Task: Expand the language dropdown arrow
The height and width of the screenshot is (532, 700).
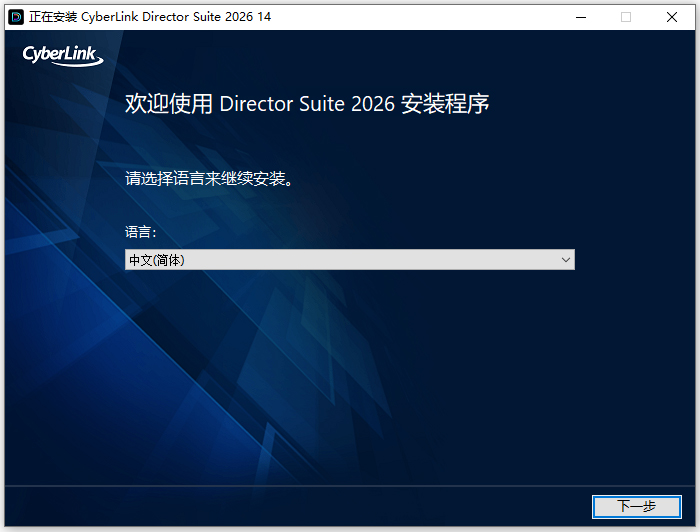Action: pyautogui.click(x=566, y=260)
